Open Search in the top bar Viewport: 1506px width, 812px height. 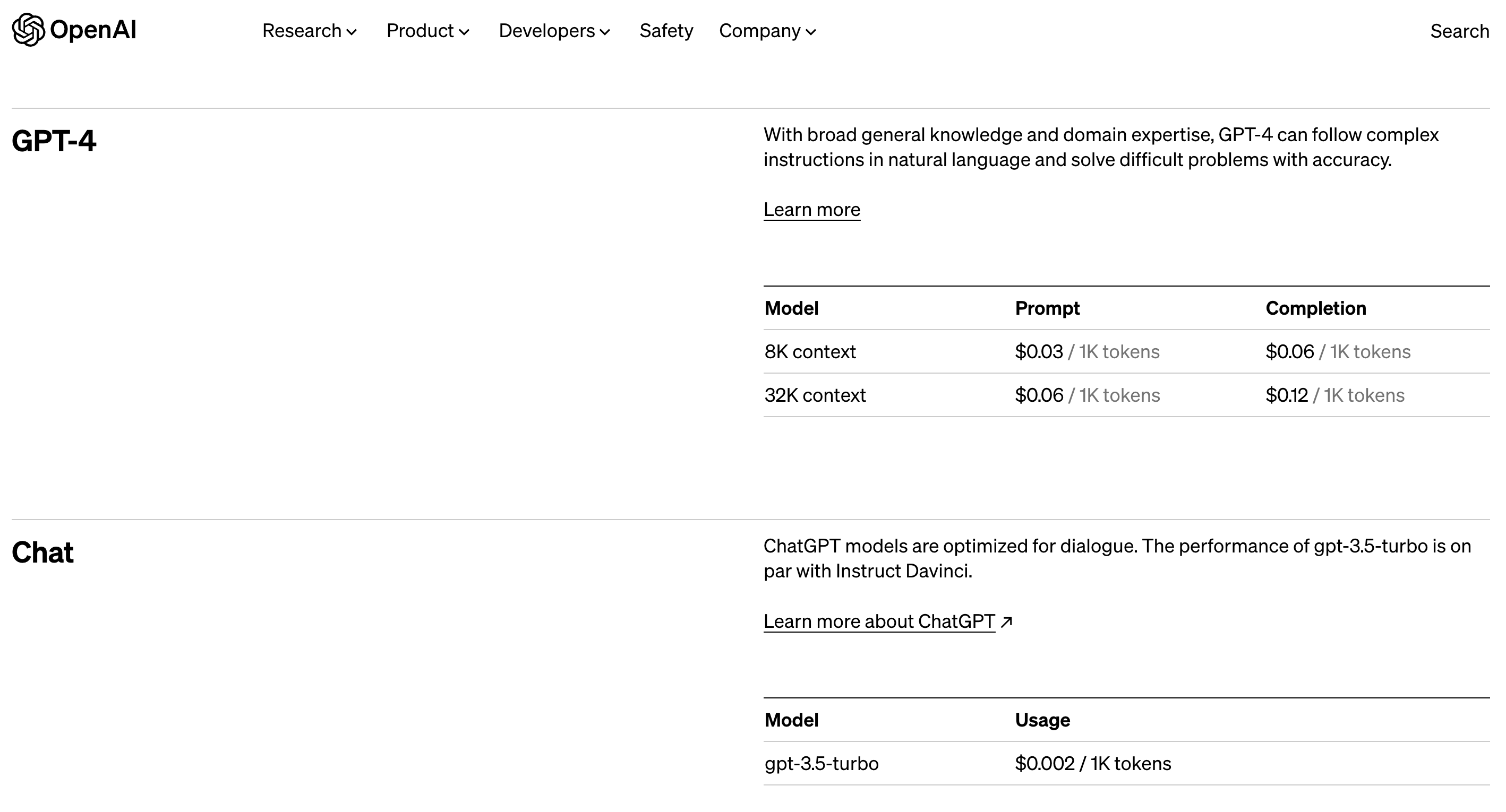tap(1459, 31)
